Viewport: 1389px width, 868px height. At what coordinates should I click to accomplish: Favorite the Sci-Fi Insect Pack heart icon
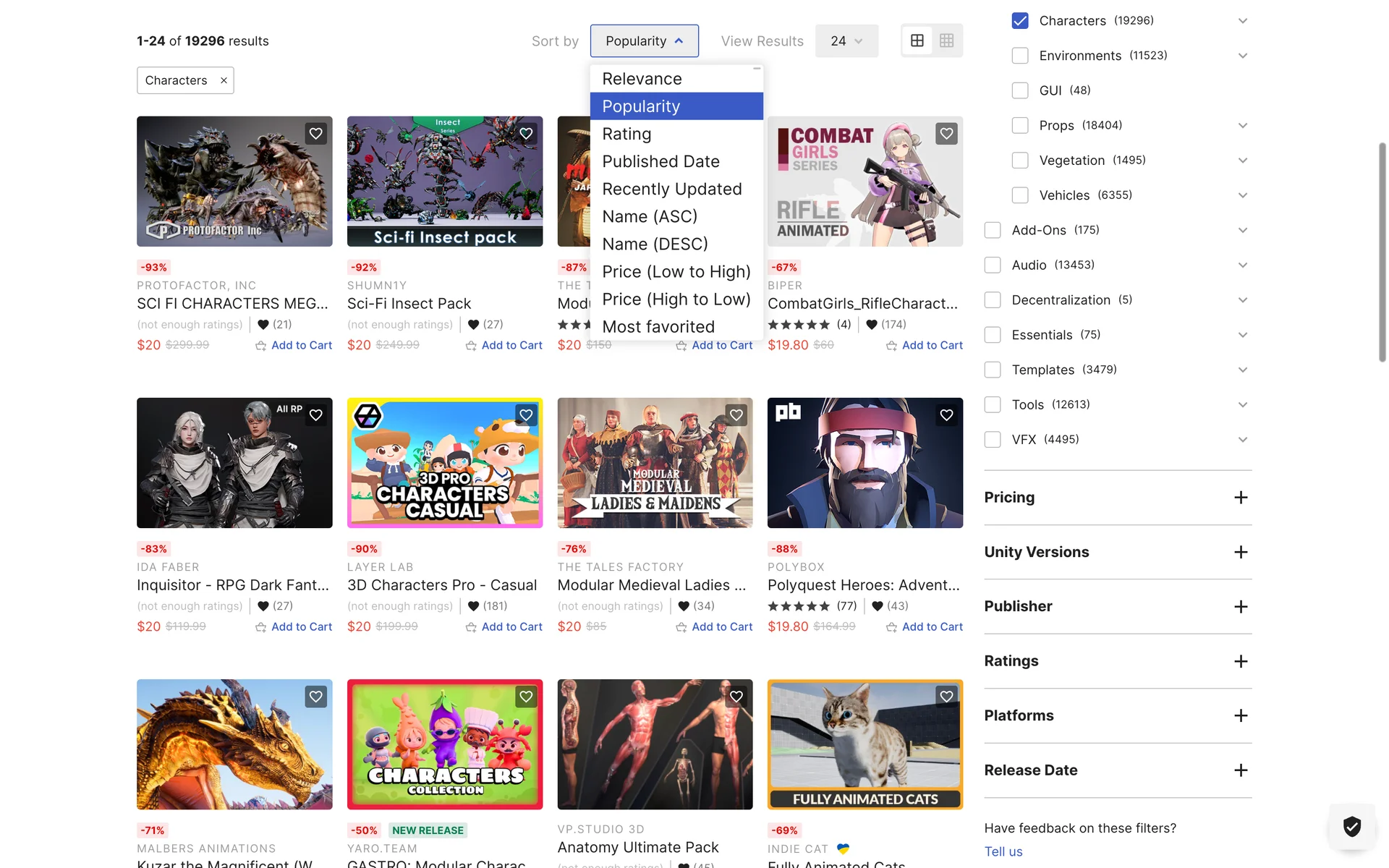coord(526,134)
